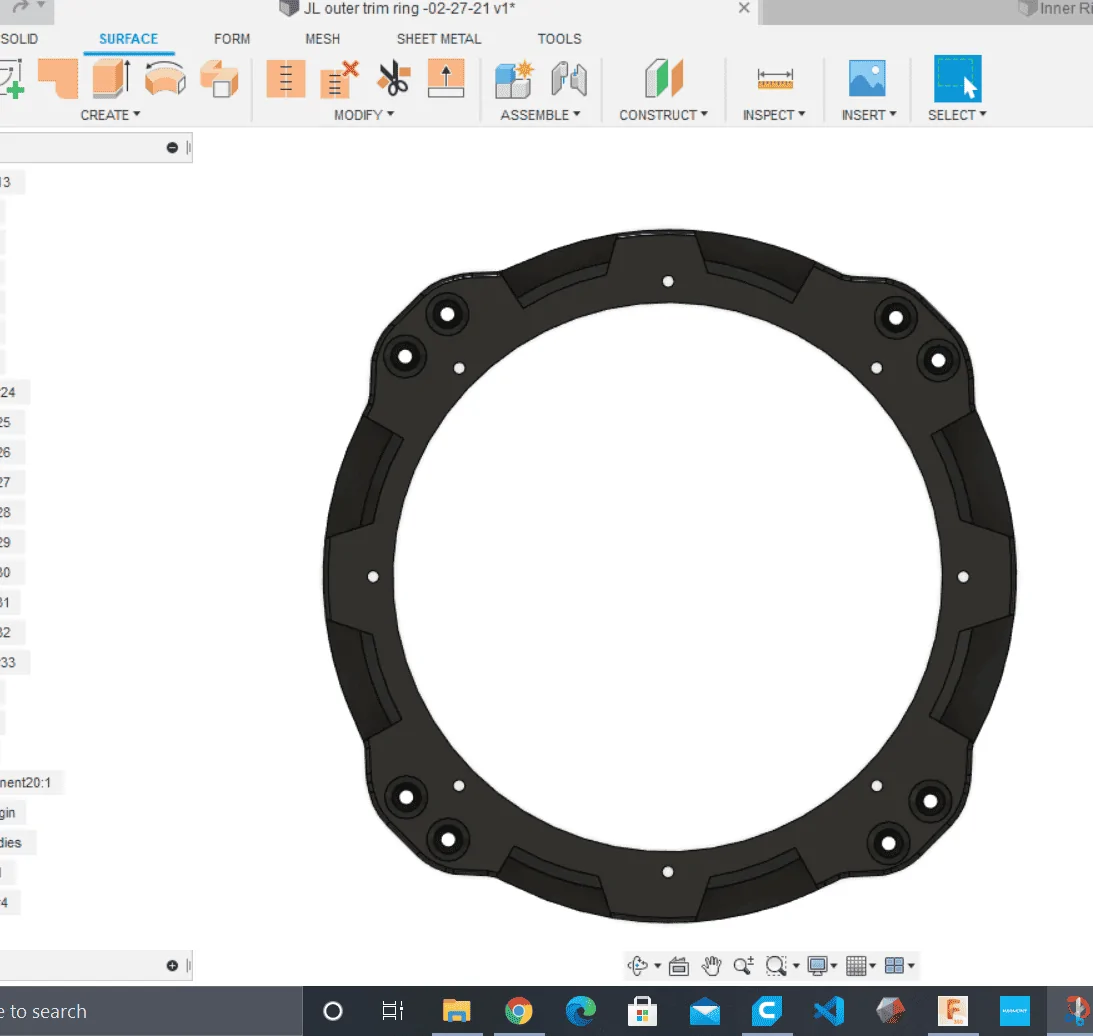Click the Offset Plane construct icon
This screenshot has width=1093, height=1036.
664,78
